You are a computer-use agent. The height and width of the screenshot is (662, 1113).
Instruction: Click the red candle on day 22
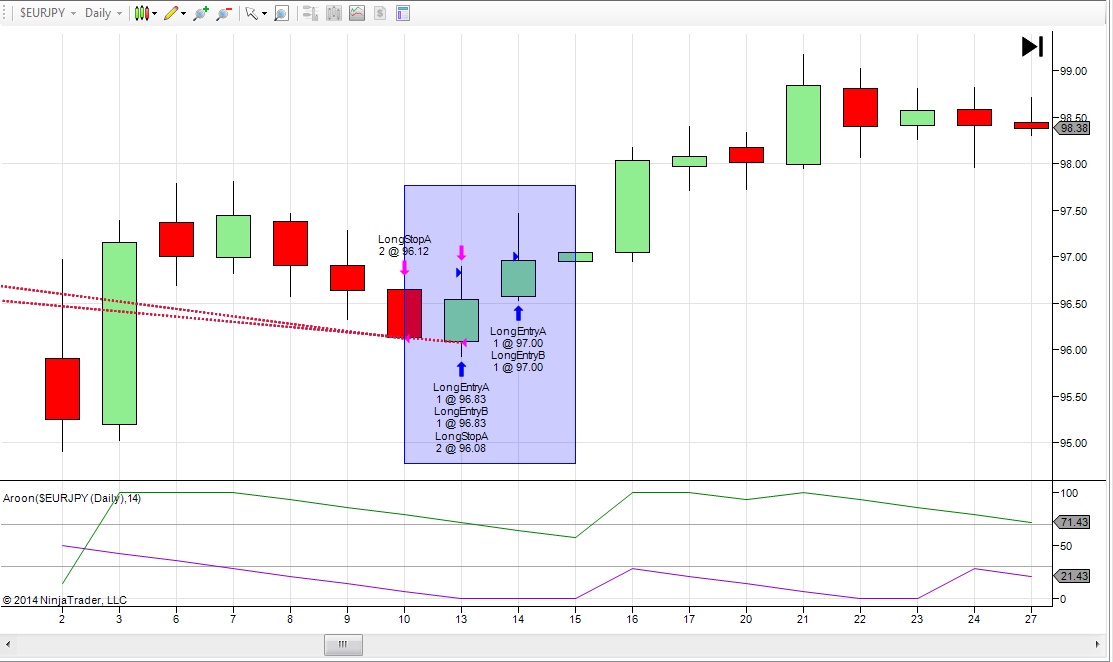tap(860, 108)
